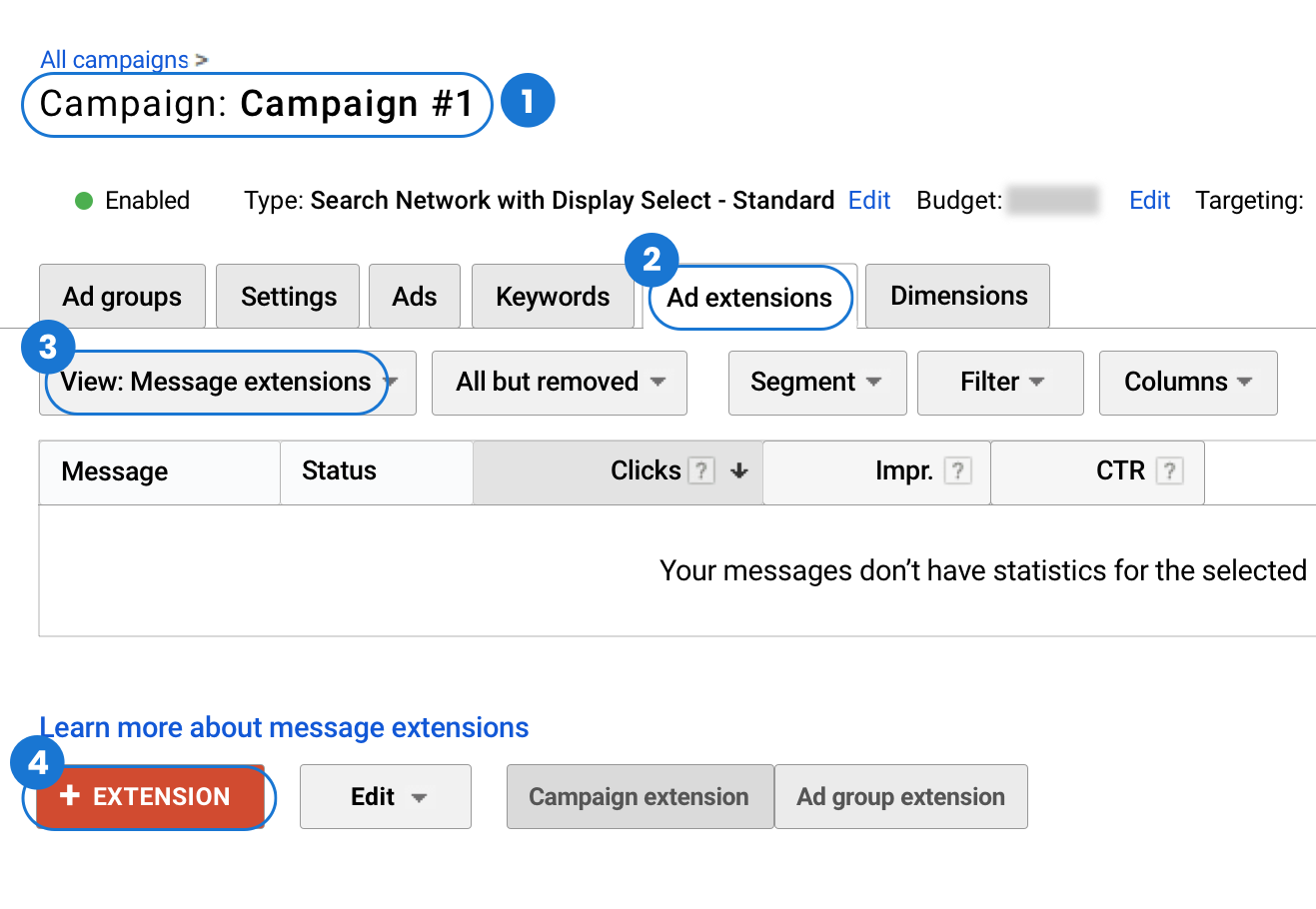Click the sort arrow on the Clicks column

(x=739, y=470)
